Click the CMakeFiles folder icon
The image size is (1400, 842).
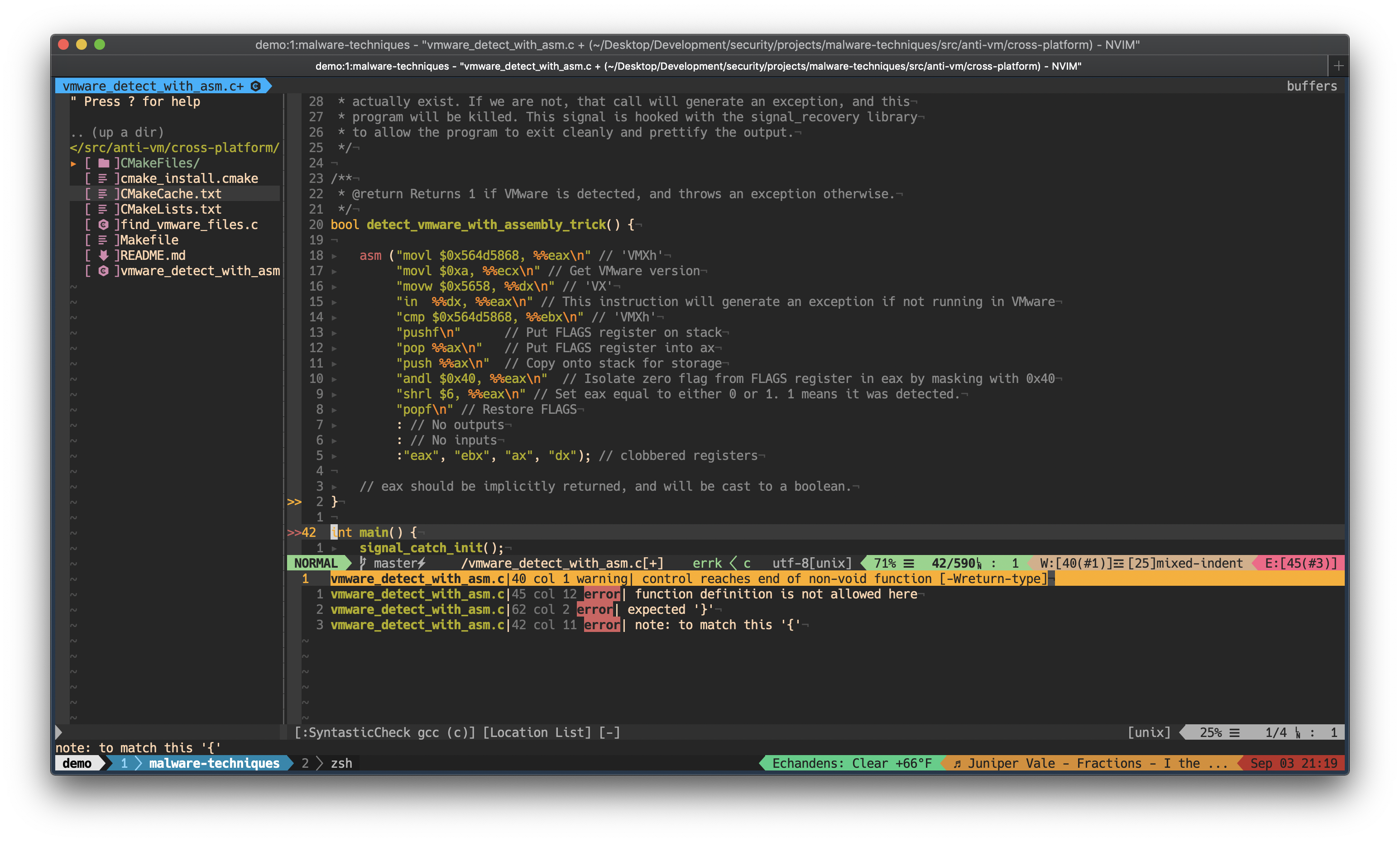tap(103, 163)
